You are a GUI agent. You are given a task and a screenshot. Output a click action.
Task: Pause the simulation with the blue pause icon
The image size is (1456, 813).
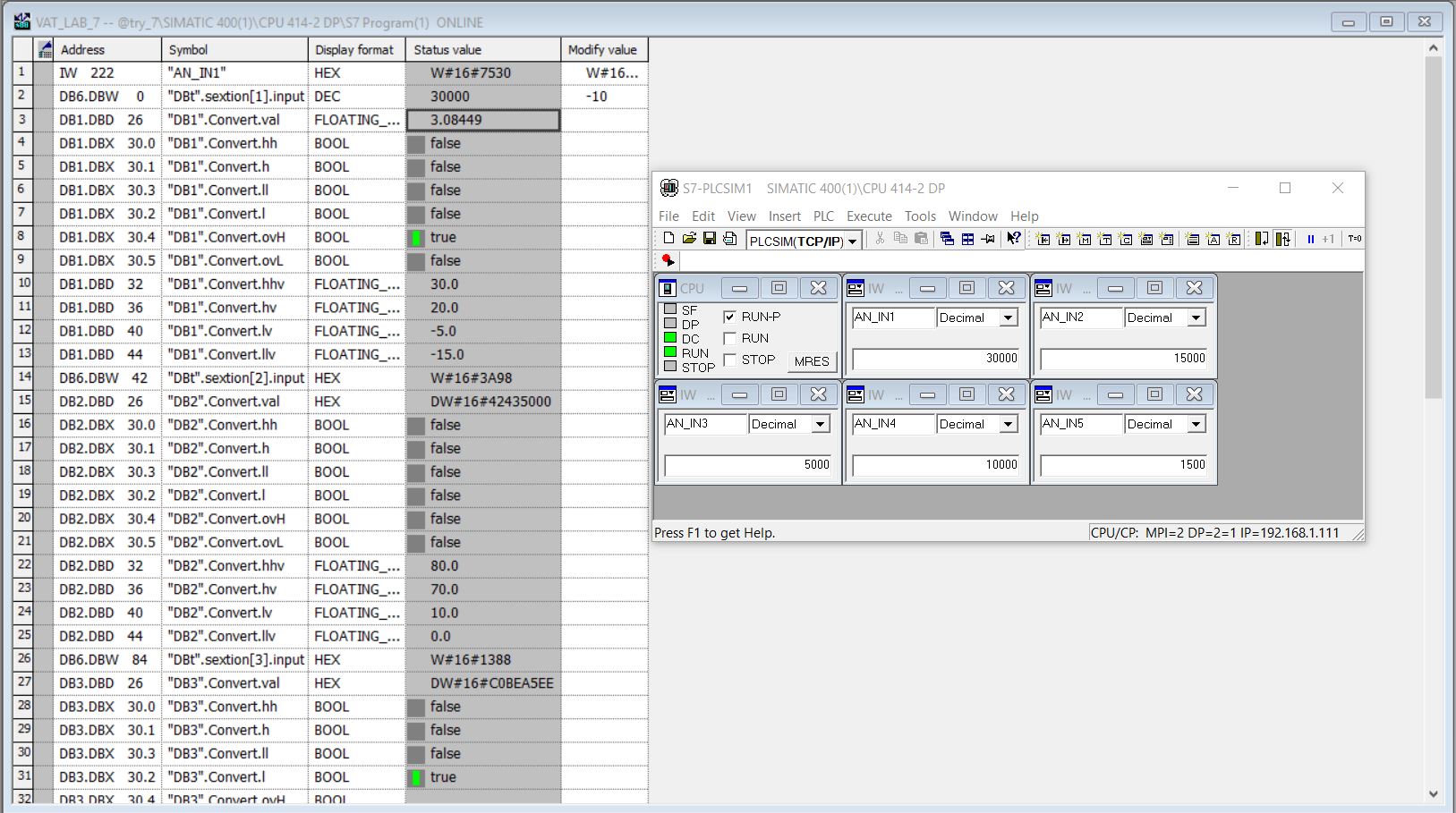(x=1310, y=239)
